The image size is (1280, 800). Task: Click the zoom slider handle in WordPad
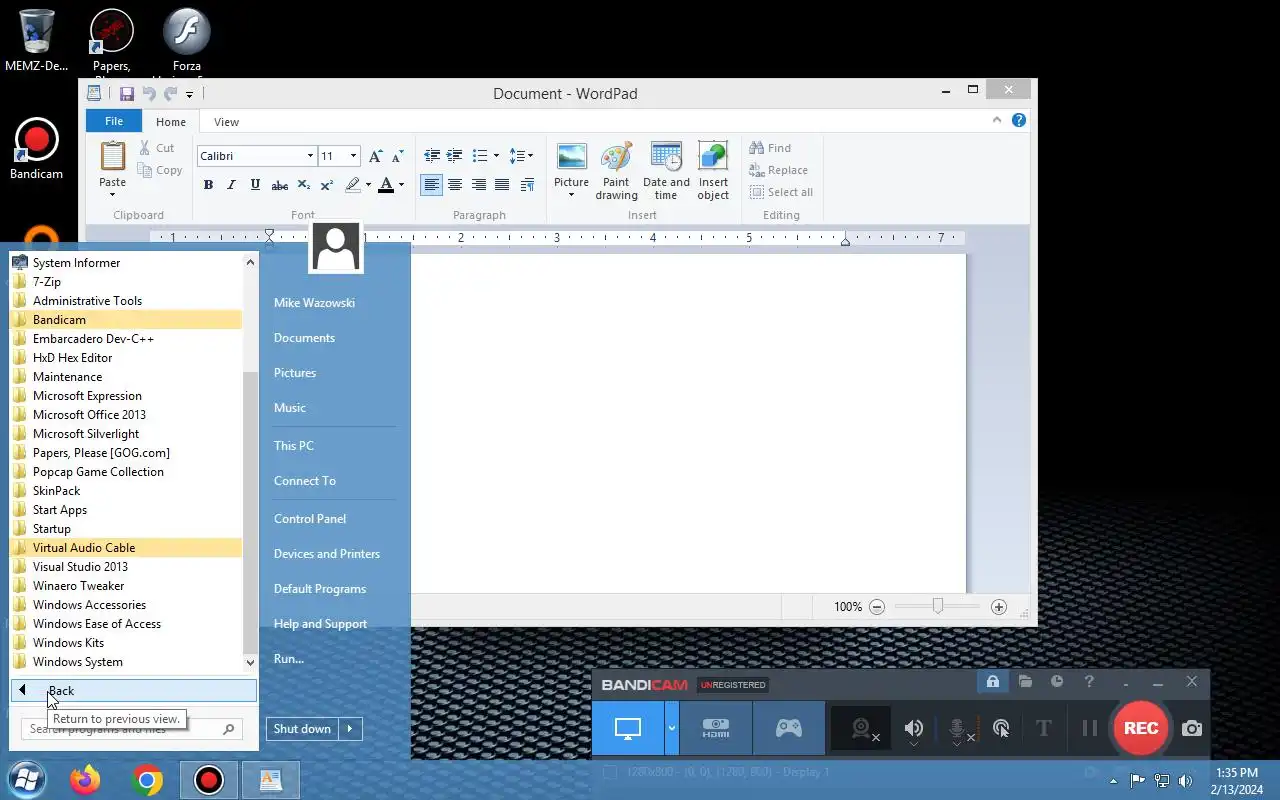(x=937, y=606)
